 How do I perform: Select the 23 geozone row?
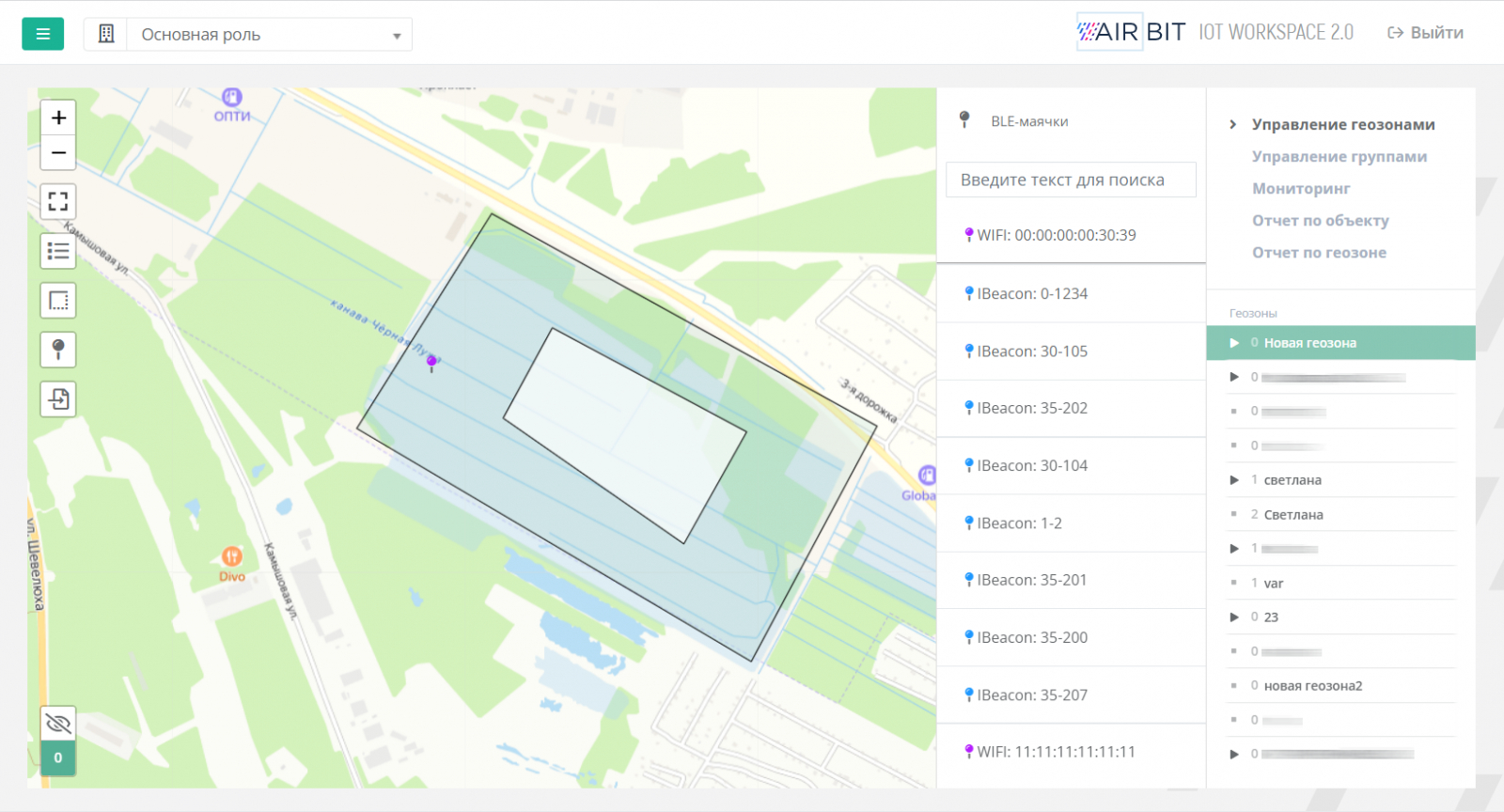pos(1341,617)
